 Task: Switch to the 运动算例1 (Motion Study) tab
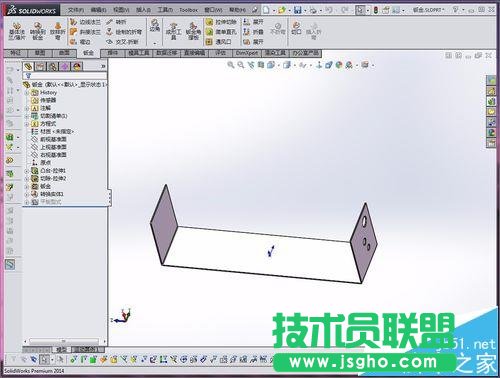point(88,349)
